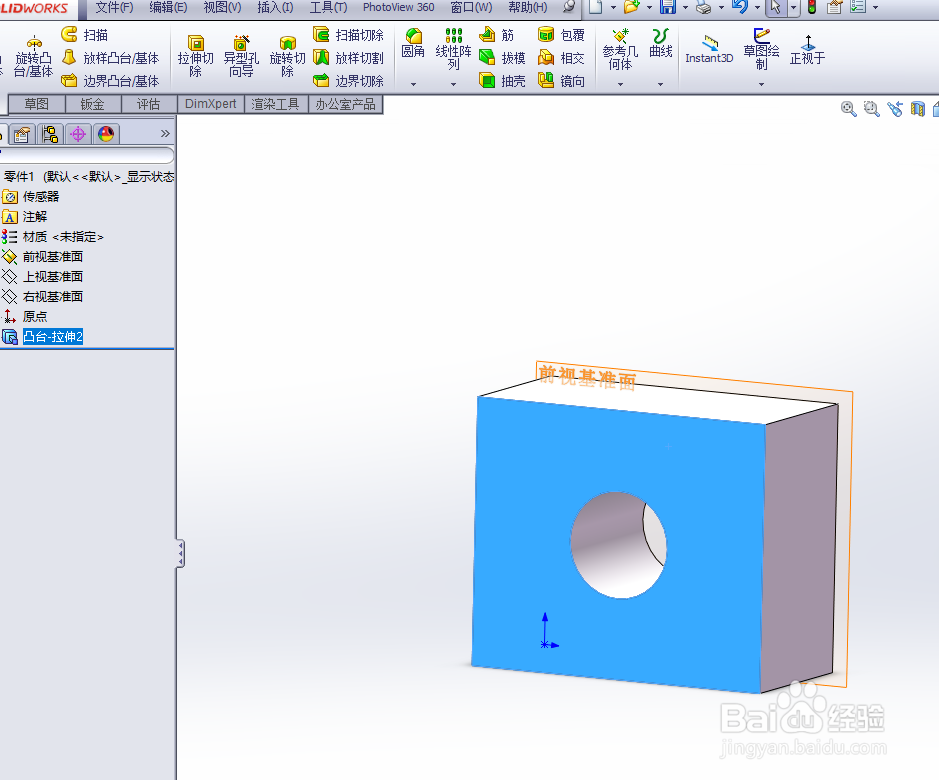Click the feature tree filter field
Screen dimensions: 939x780
point(87,155)
